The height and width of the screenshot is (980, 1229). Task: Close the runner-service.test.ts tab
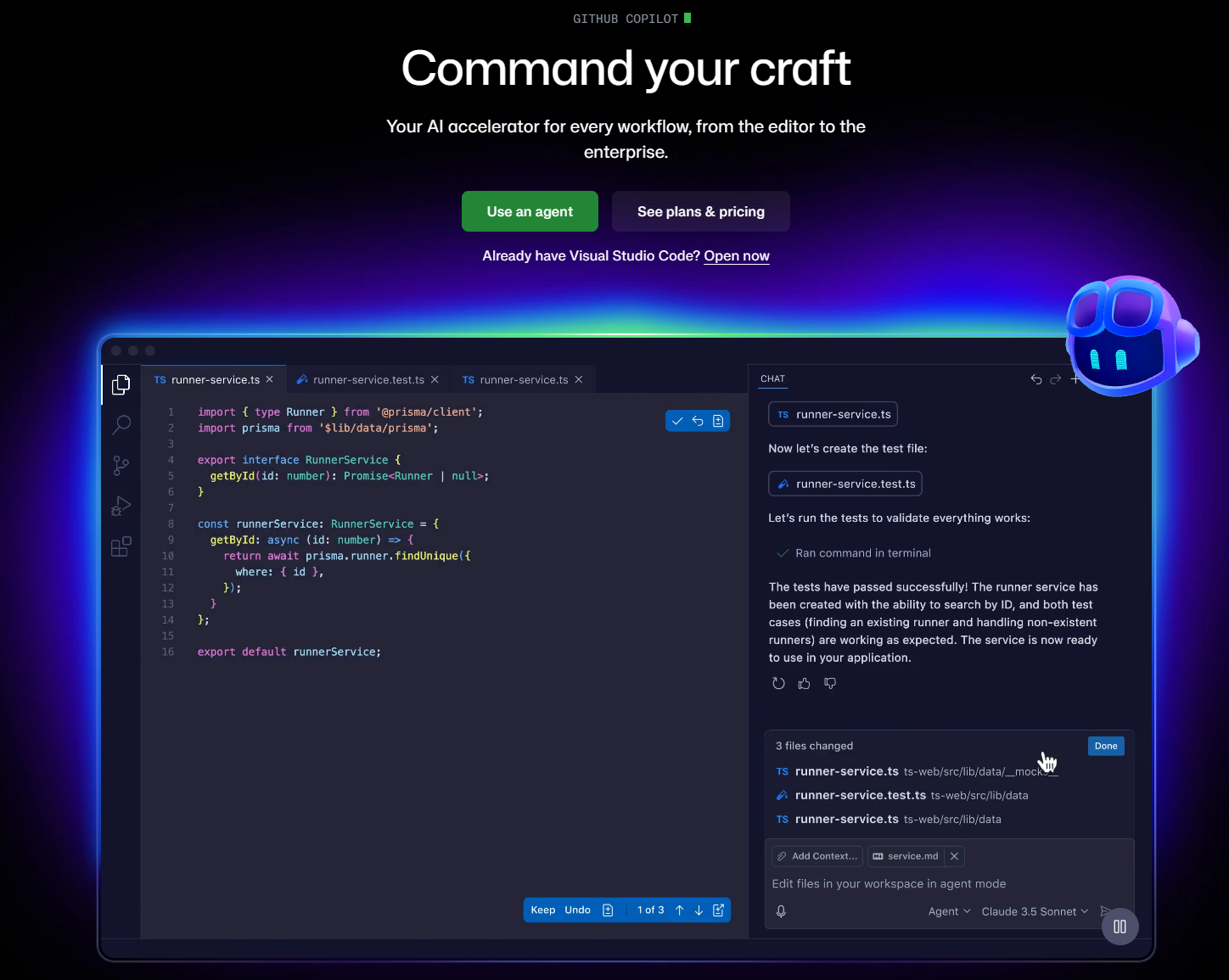(435, 379)
